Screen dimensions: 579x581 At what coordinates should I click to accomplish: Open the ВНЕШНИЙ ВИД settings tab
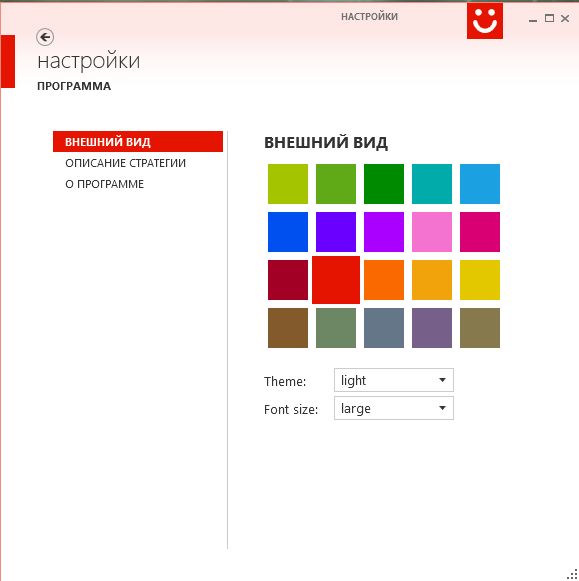tap(138, 142)
